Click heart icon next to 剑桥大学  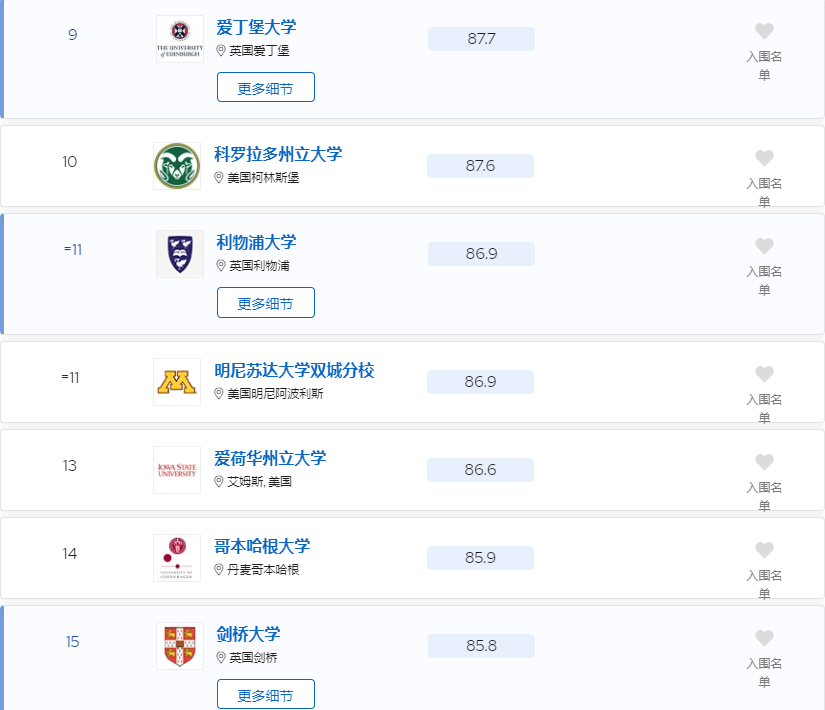764,638
